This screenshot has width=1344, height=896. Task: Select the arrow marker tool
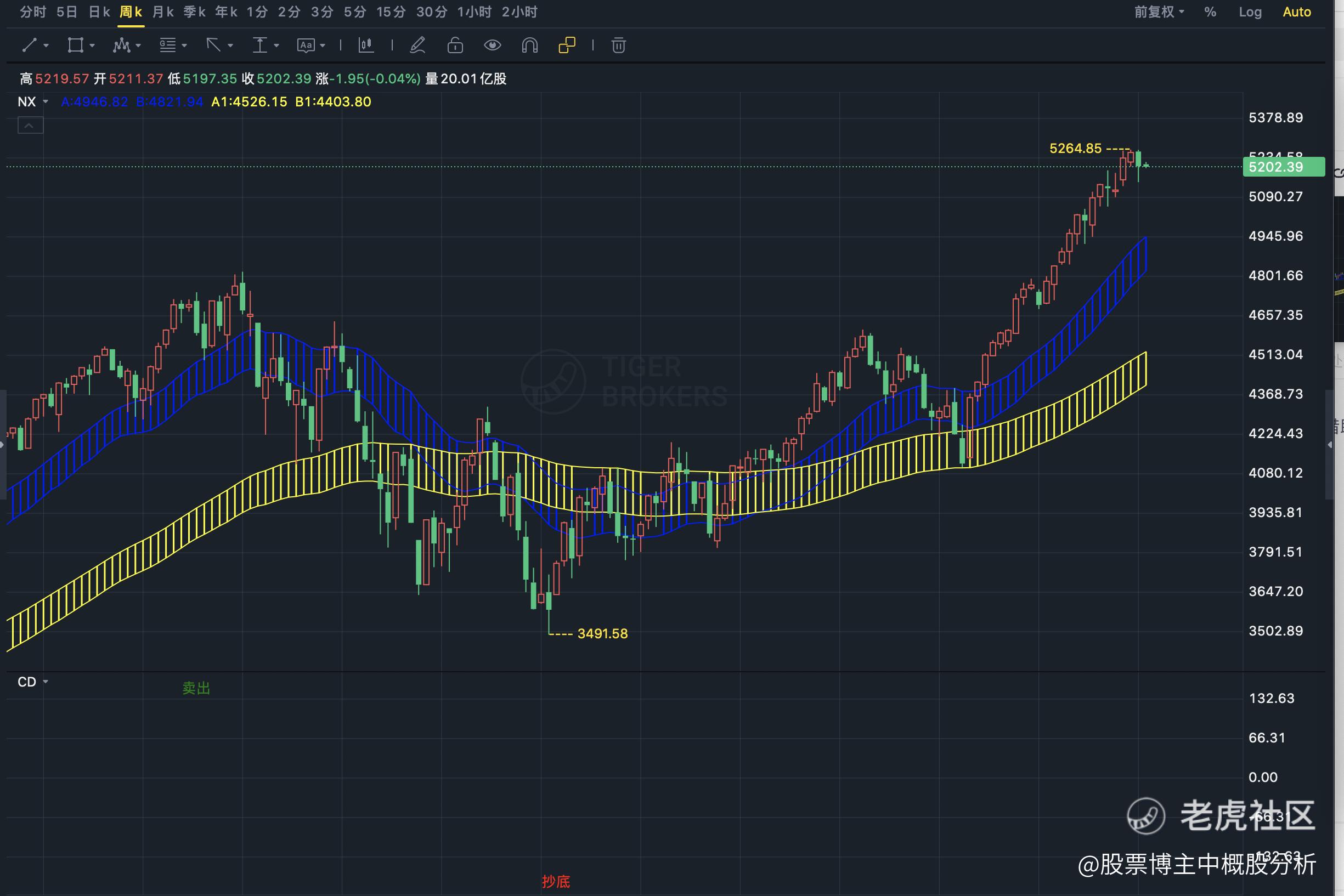[214, 45]
